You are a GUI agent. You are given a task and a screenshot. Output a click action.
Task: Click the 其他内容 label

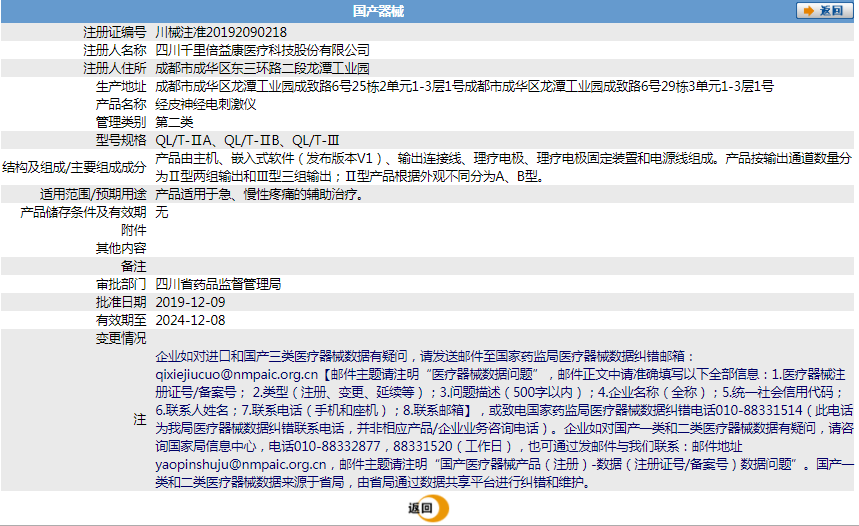tap(121, 249)
